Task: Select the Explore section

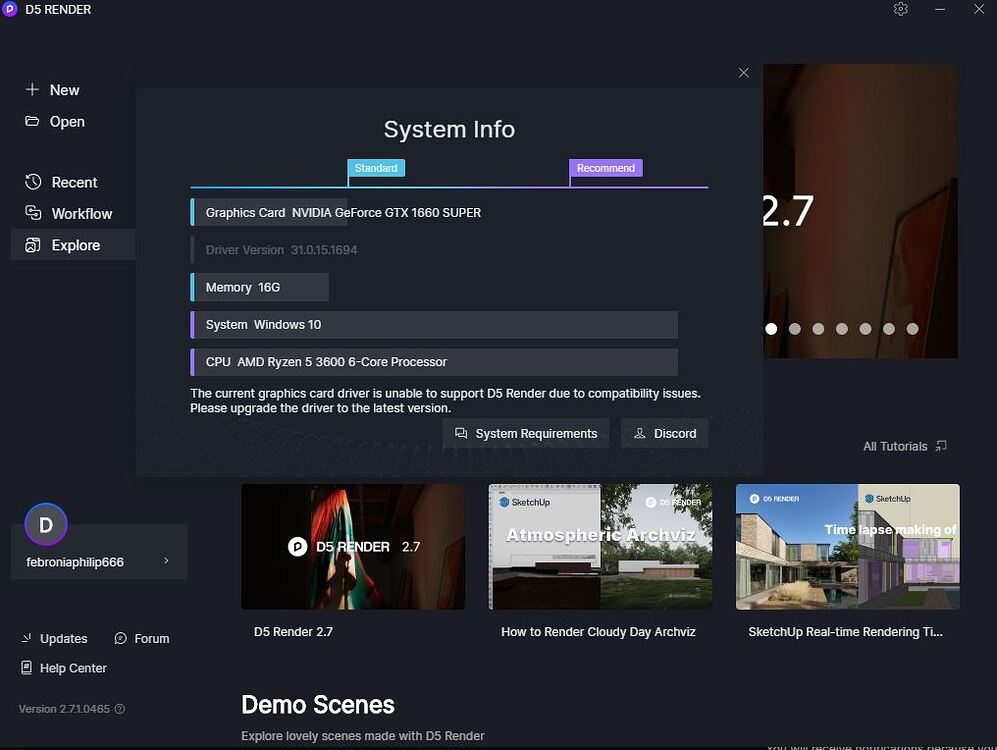Action: pyautogui.click(x=72, y=245)
